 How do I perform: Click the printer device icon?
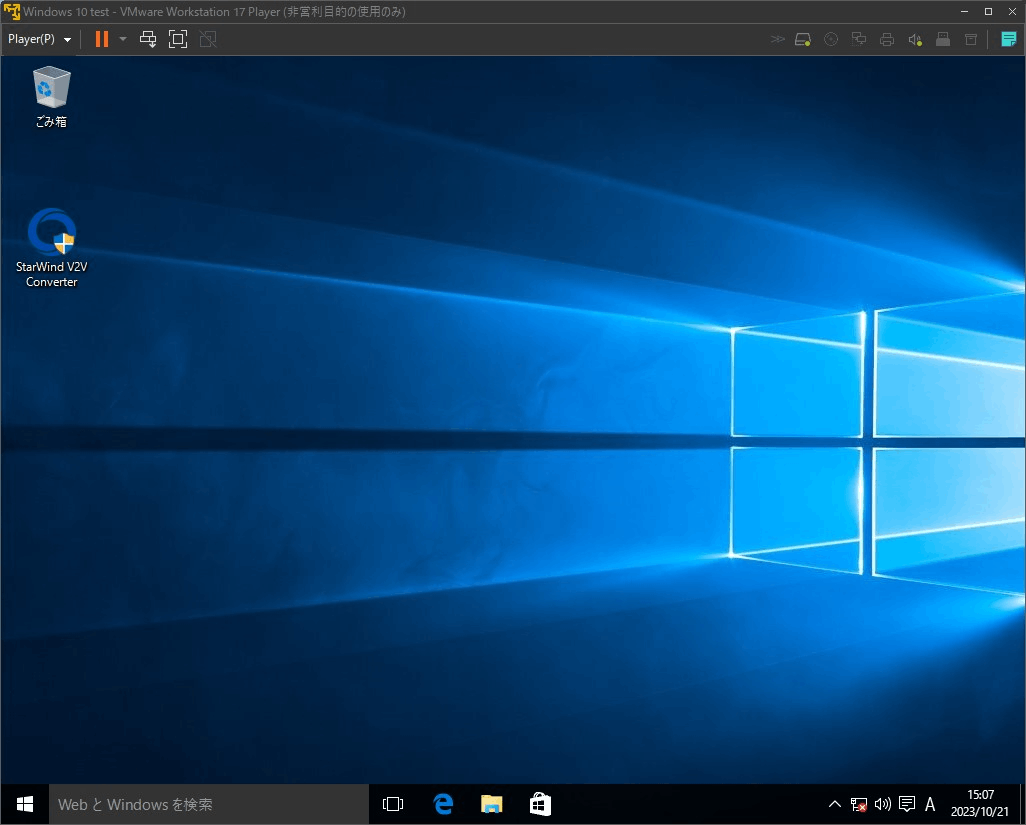(x=887, y=39)
